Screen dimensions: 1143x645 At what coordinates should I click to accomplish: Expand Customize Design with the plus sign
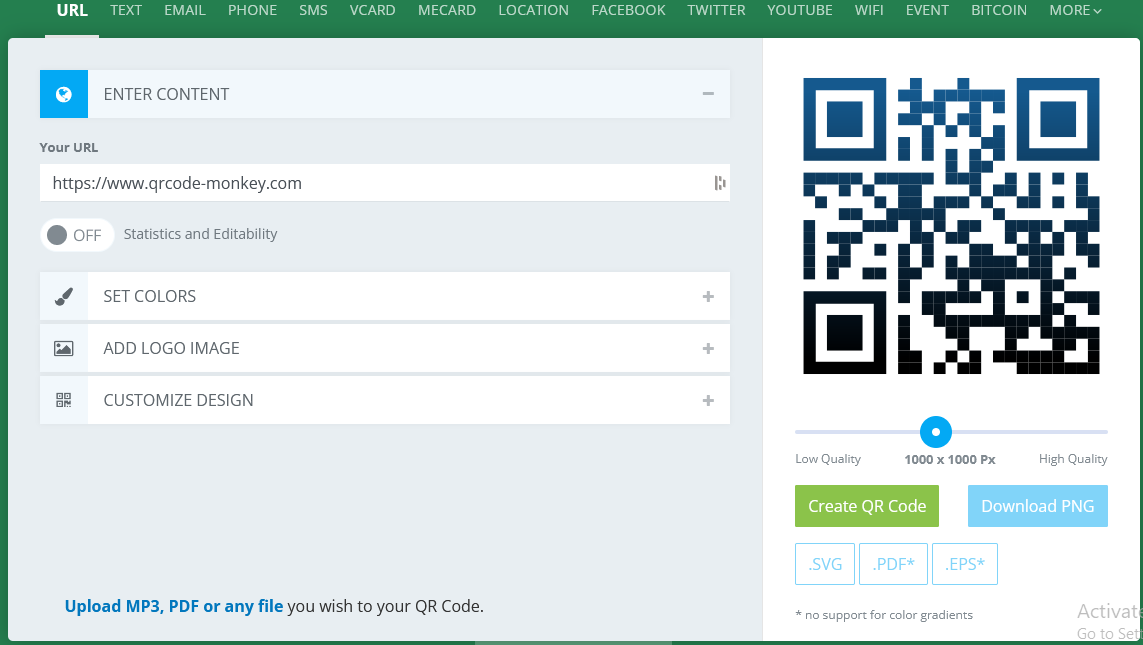[x=708, y=400]
